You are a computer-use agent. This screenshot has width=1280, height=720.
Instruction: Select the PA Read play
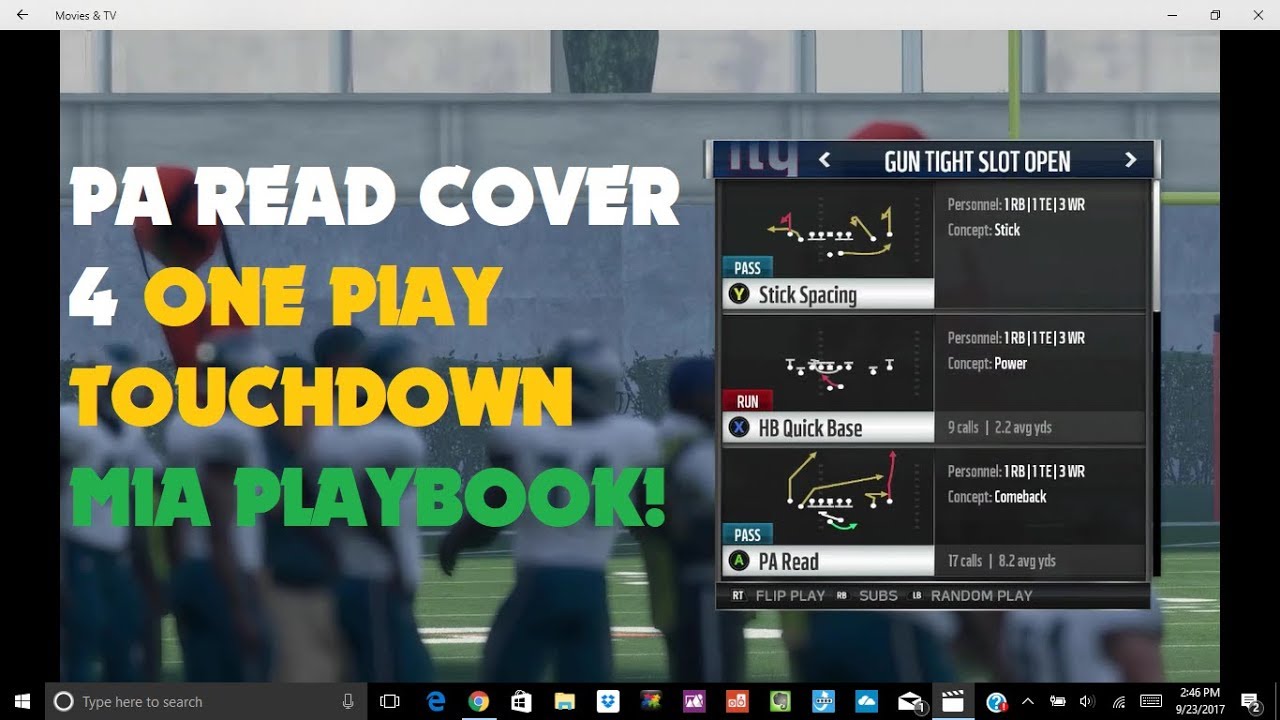click(x=828, y=561)
